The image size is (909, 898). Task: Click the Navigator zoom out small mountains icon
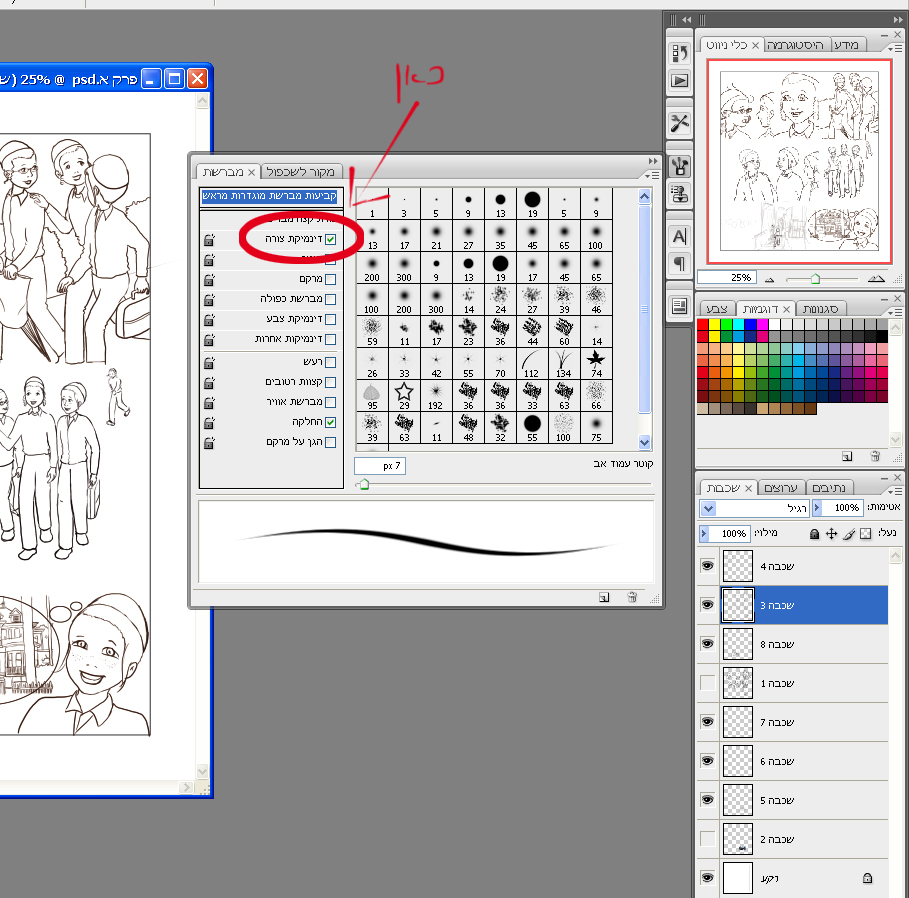(x=769, y=279)
